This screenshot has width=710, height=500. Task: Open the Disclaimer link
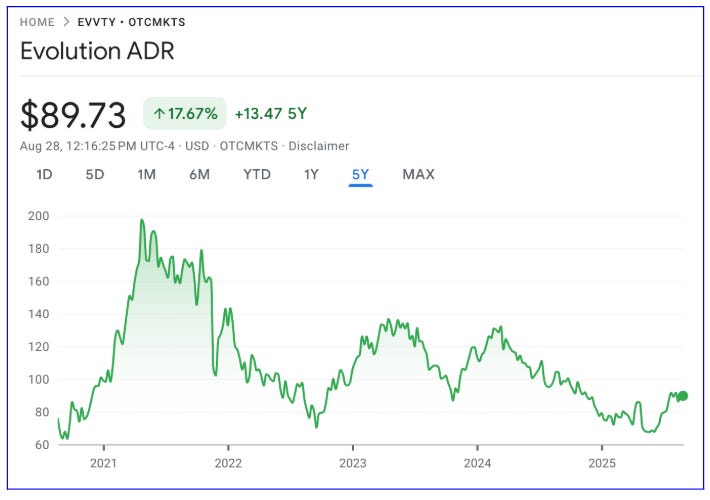click(x=319, y=146)
